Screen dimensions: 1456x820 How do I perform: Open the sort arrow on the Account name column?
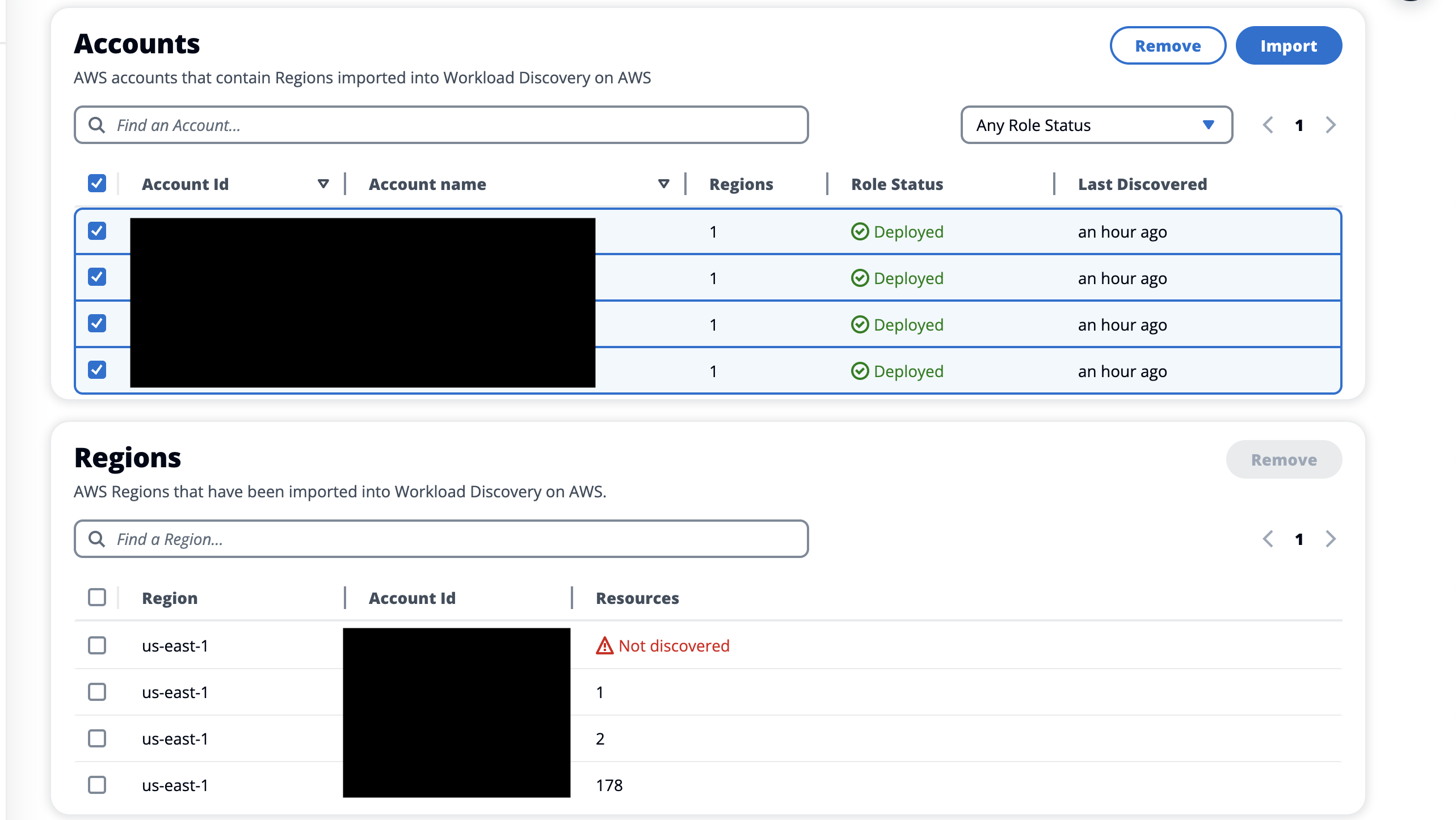click(x=663, y=183)
